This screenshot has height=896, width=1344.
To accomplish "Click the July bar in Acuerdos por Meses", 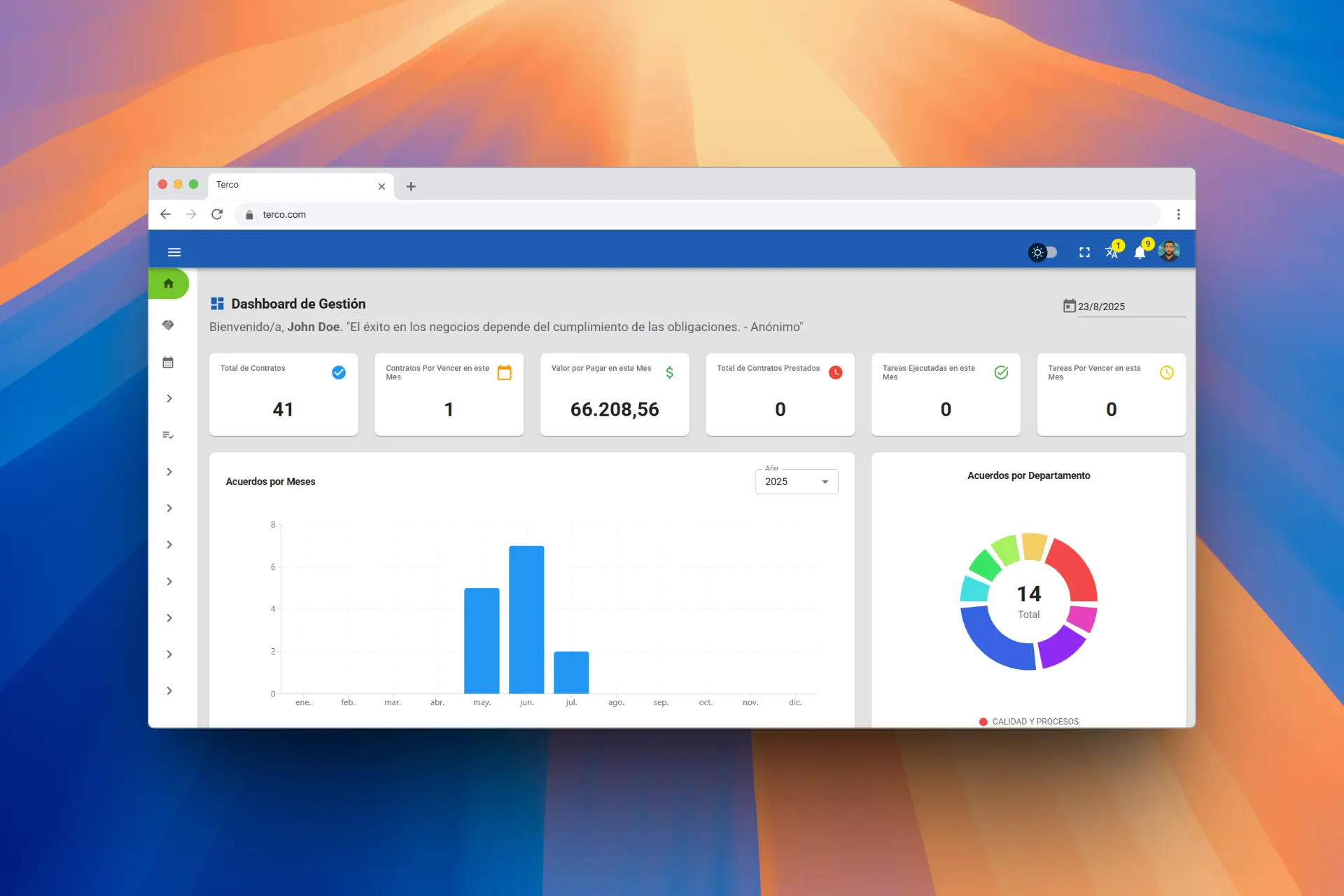I will [571, 672].
